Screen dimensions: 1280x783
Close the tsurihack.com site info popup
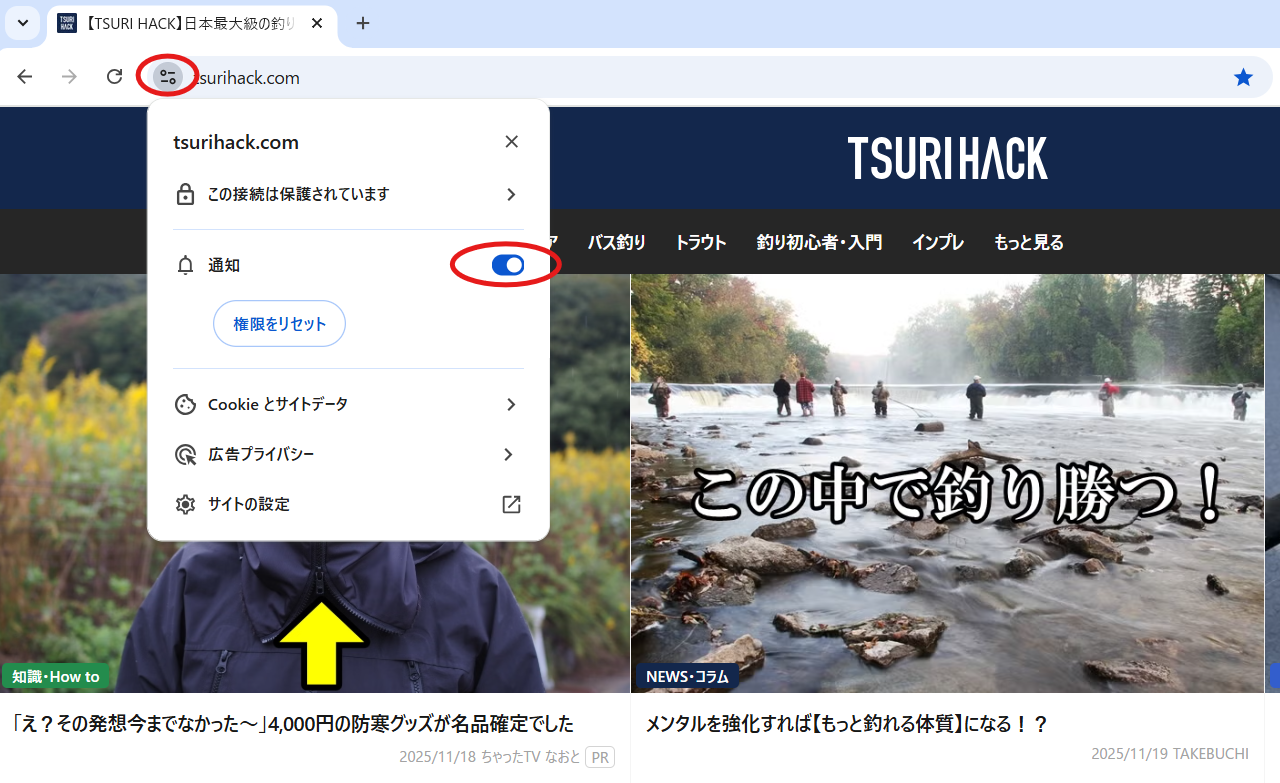[x=511, y=142]
